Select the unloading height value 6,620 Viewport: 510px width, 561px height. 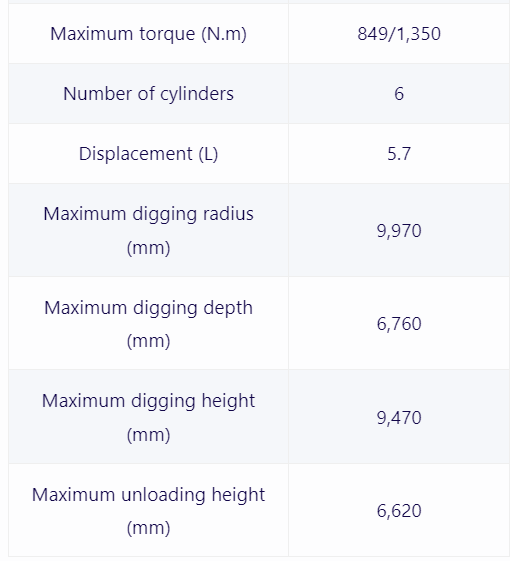click(399, 511)
